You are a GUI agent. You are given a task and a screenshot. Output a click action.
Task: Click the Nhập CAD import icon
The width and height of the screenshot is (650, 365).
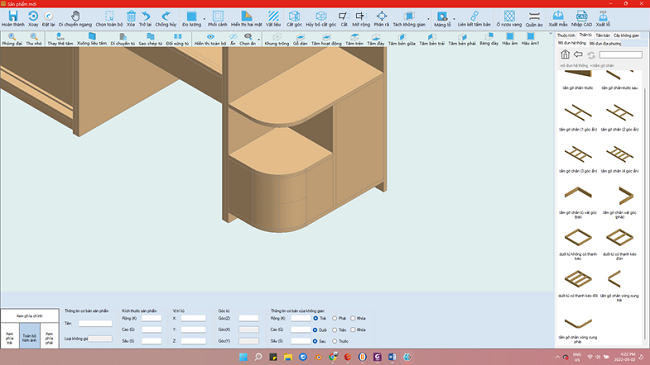(x=582, y=16)
